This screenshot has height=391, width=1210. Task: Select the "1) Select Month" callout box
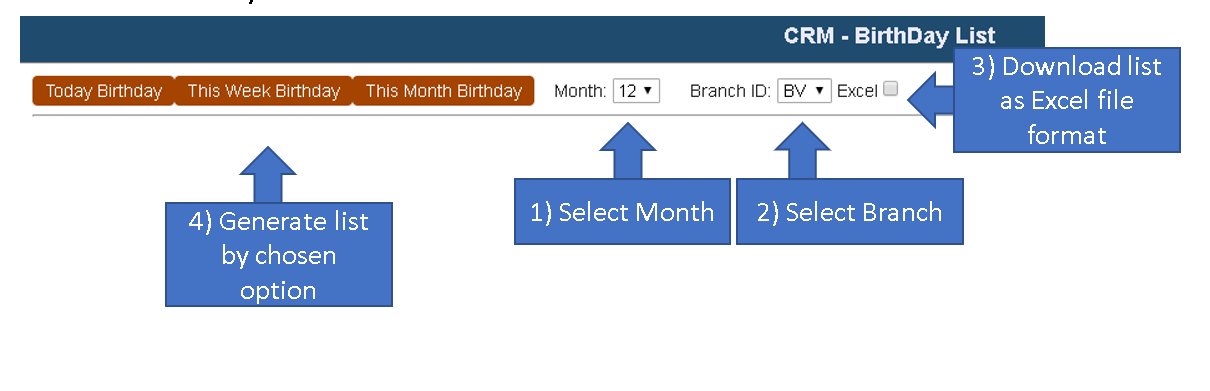pyautogui.click(x=622, y=211)
